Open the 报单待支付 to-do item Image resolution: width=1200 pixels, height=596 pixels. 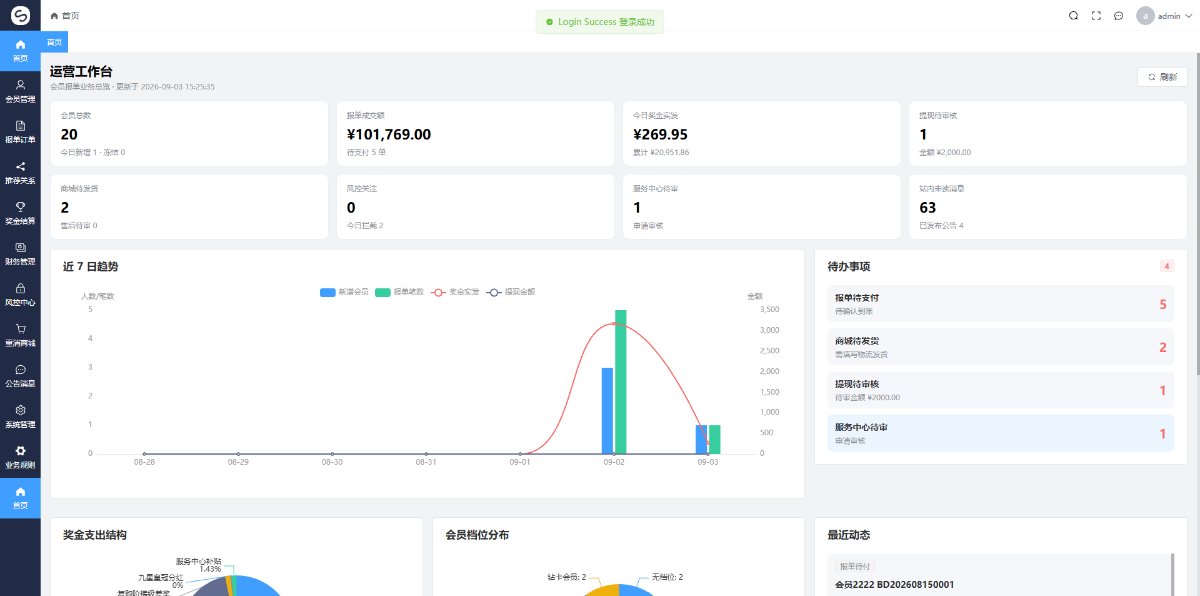tap(1001, 303)
